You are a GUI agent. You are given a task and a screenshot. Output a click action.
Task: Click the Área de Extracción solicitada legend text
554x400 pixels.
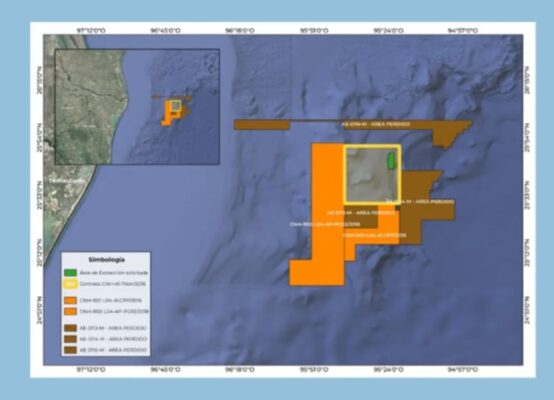114,273
